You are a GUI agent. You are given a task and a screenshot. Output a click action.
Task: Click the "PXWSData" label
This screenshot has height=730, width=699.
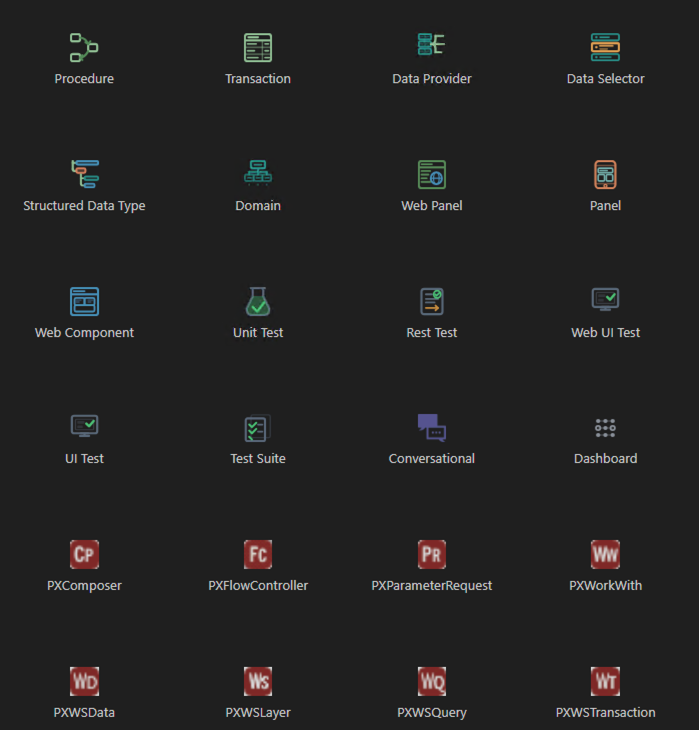(84, 713)
